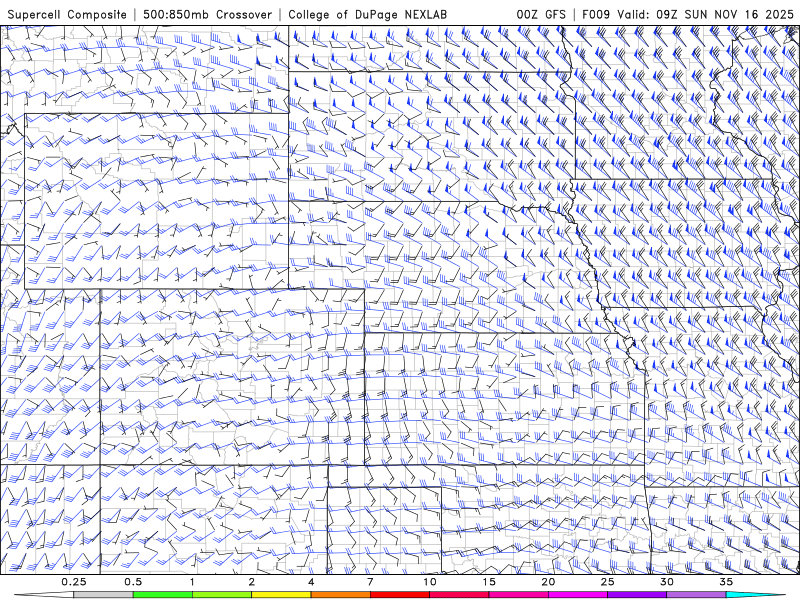This screenshot has width=800, height=600.
Task: Click the 'College of DuPage NEXLAB' label
Action: [x=367, y=14]
